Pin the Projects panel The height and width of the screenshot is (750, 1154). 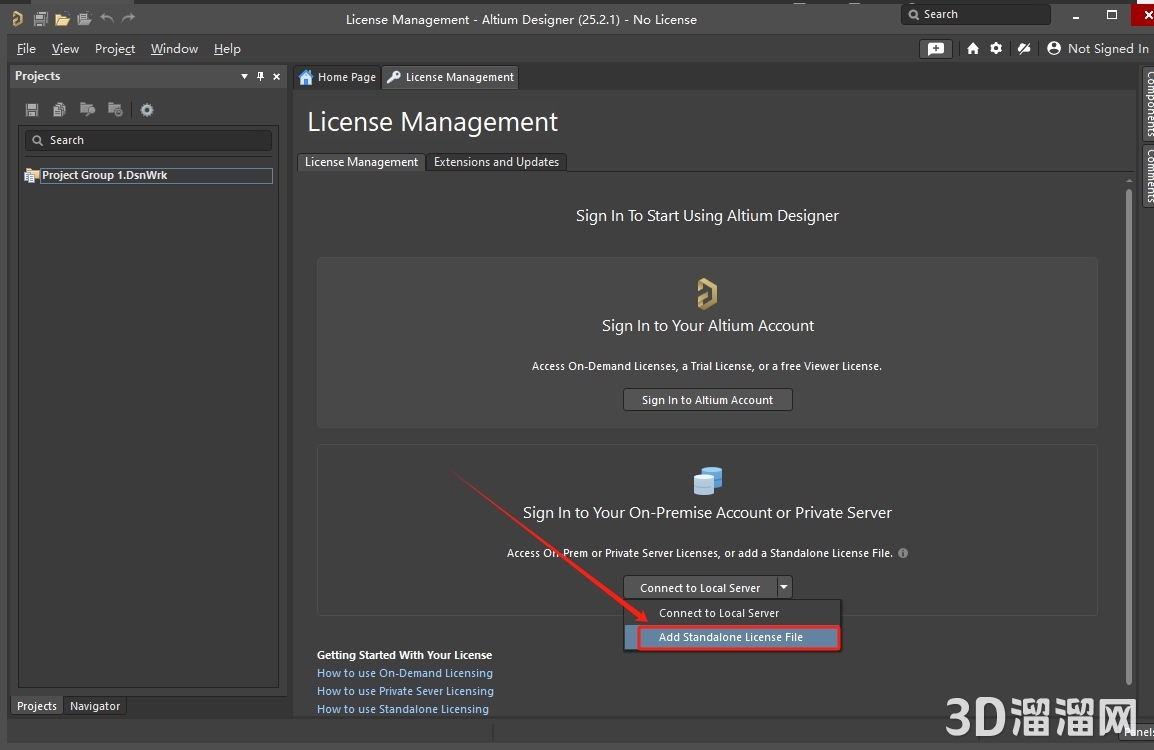(261, 77)
